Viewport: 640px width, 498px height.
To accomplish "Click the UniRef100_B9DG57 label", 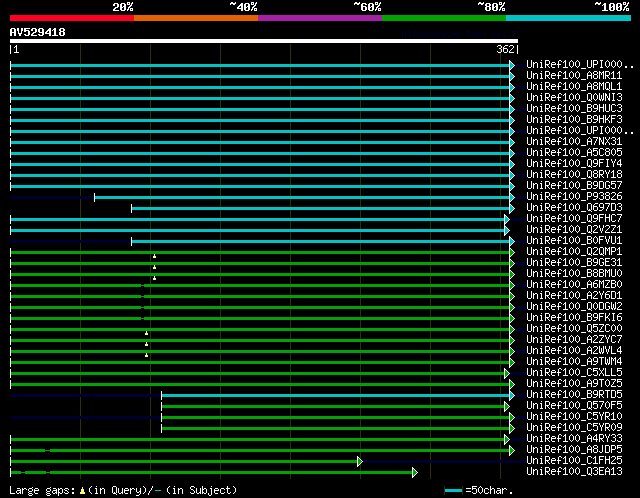I will 574,186.
